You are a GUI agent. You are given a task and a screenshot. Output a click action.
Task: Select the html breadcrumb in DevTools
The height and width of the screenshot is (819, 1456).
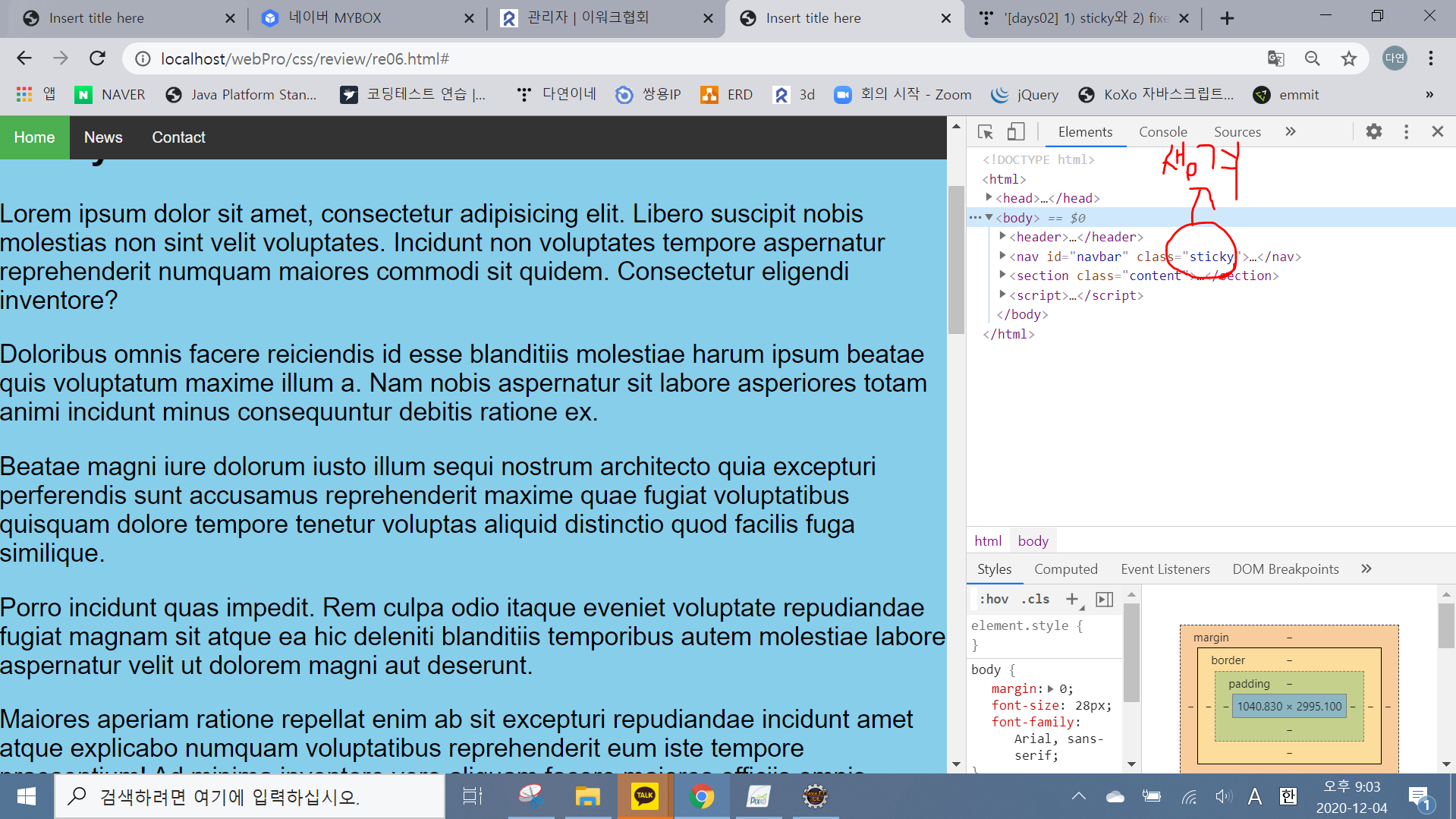pyautogui.click(x=988, y=540)
